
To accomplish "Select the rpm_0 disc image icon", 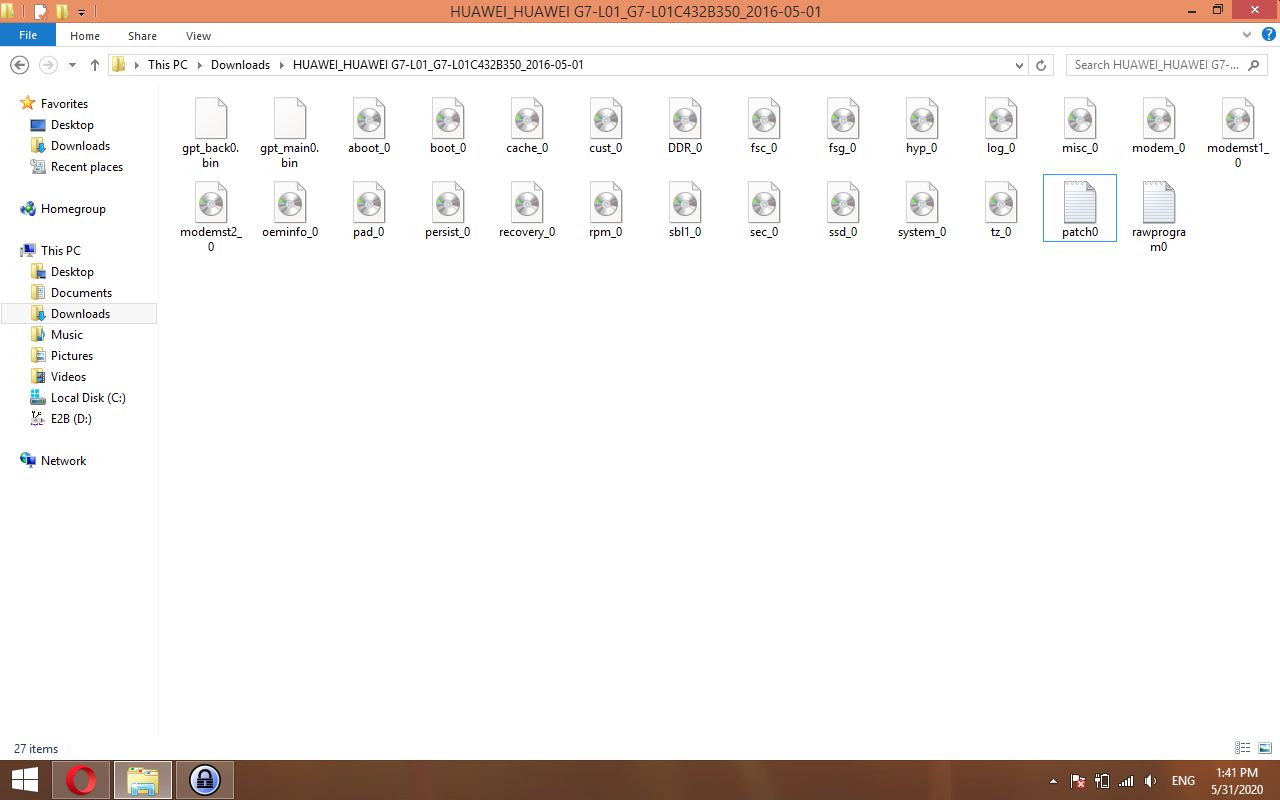I will click(606, 202).
